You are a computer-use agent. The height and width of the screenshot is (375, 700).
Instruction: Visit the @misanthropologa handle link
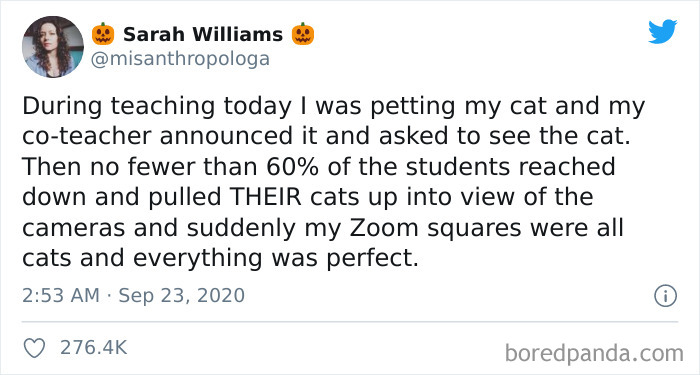(180, 58)
